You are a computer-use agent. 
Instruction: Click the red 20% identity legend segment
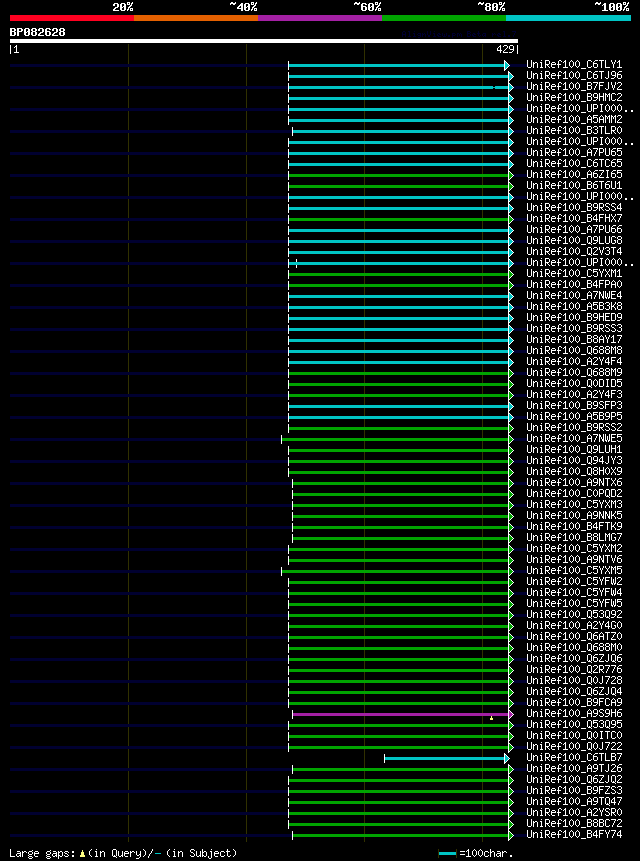tap(72, 18)
